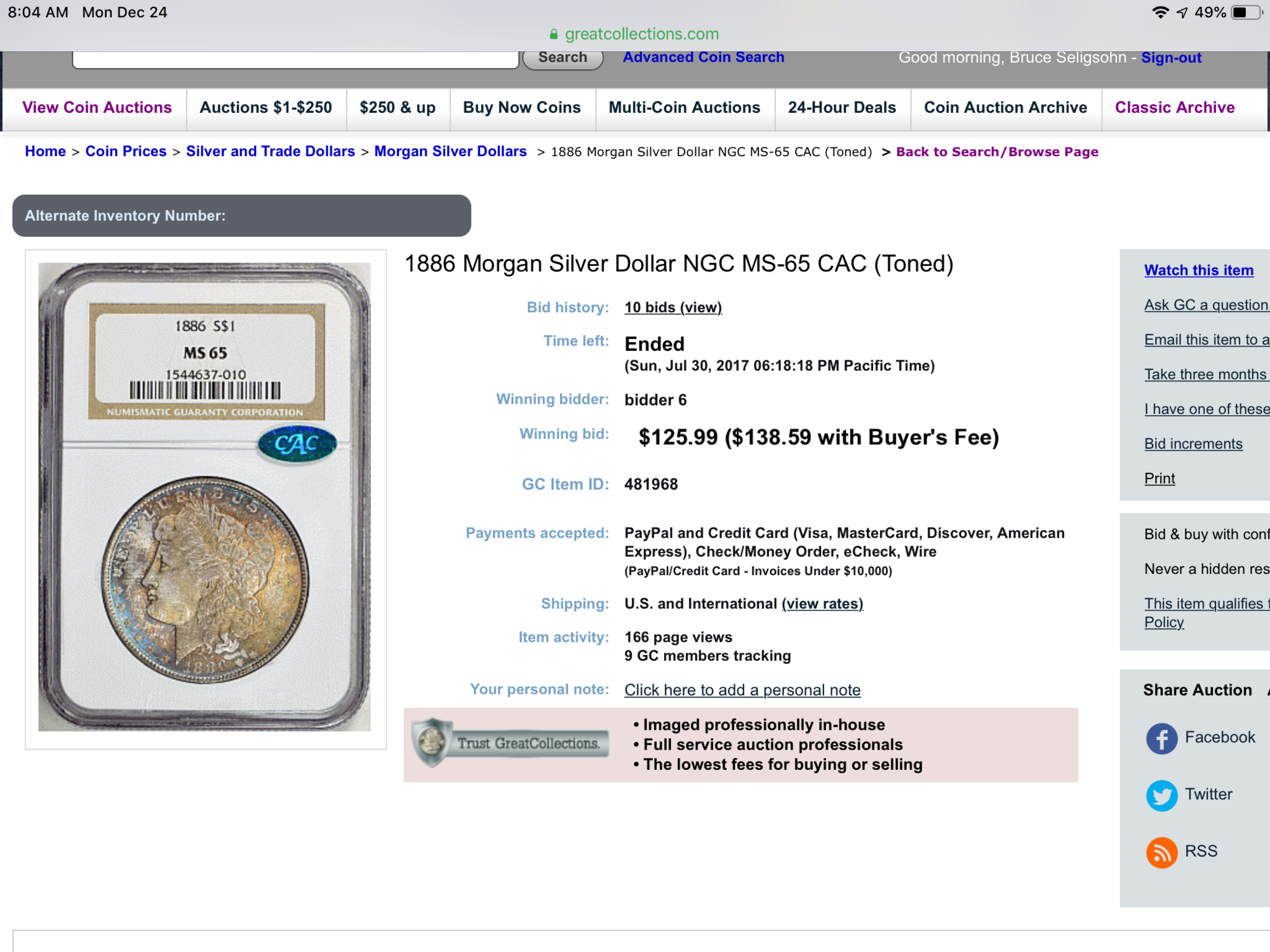Screen dimensions: 1270x952
Task: Click the coin search input field
Action: (296, 59)
